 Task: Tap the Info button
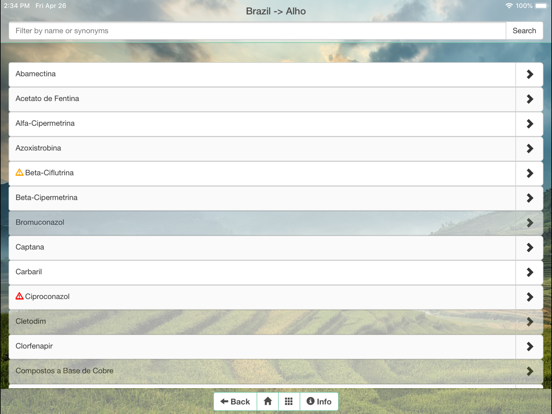pos(319,401)
